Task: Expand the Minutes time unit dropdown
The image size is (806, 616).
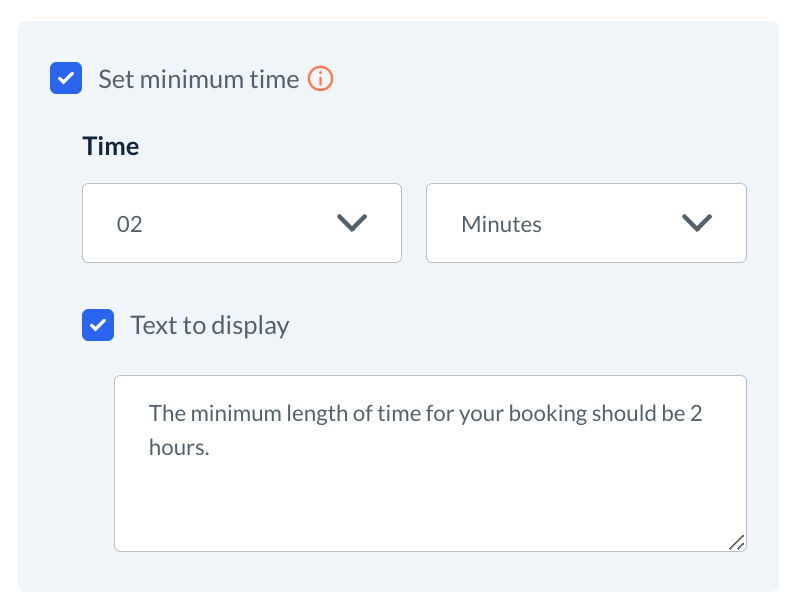Action: tap(586, 223)
